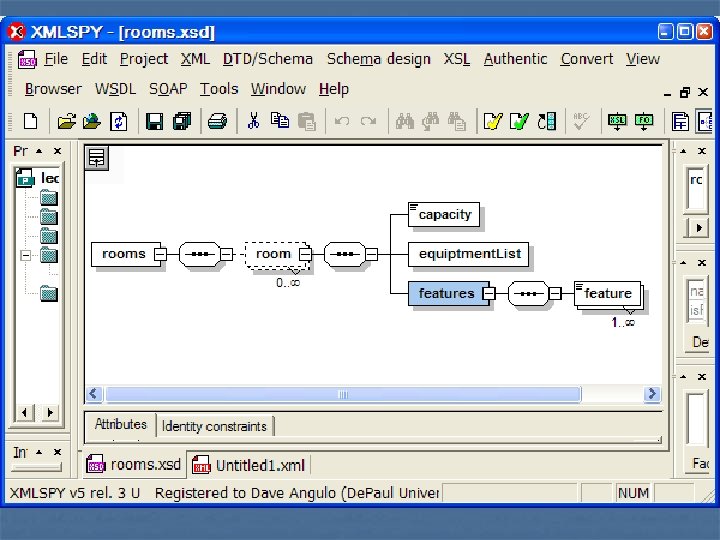720x540 pixels.
Task: Select the rooms.xsd document tab
Action: pos(134,465)
